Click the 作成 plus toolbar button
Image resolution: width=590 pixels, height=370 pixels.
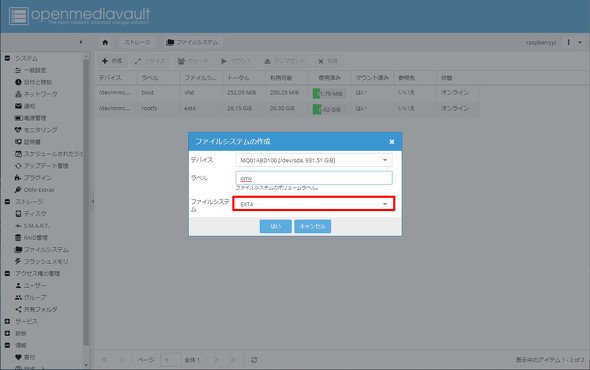click(x=112, y=61)
